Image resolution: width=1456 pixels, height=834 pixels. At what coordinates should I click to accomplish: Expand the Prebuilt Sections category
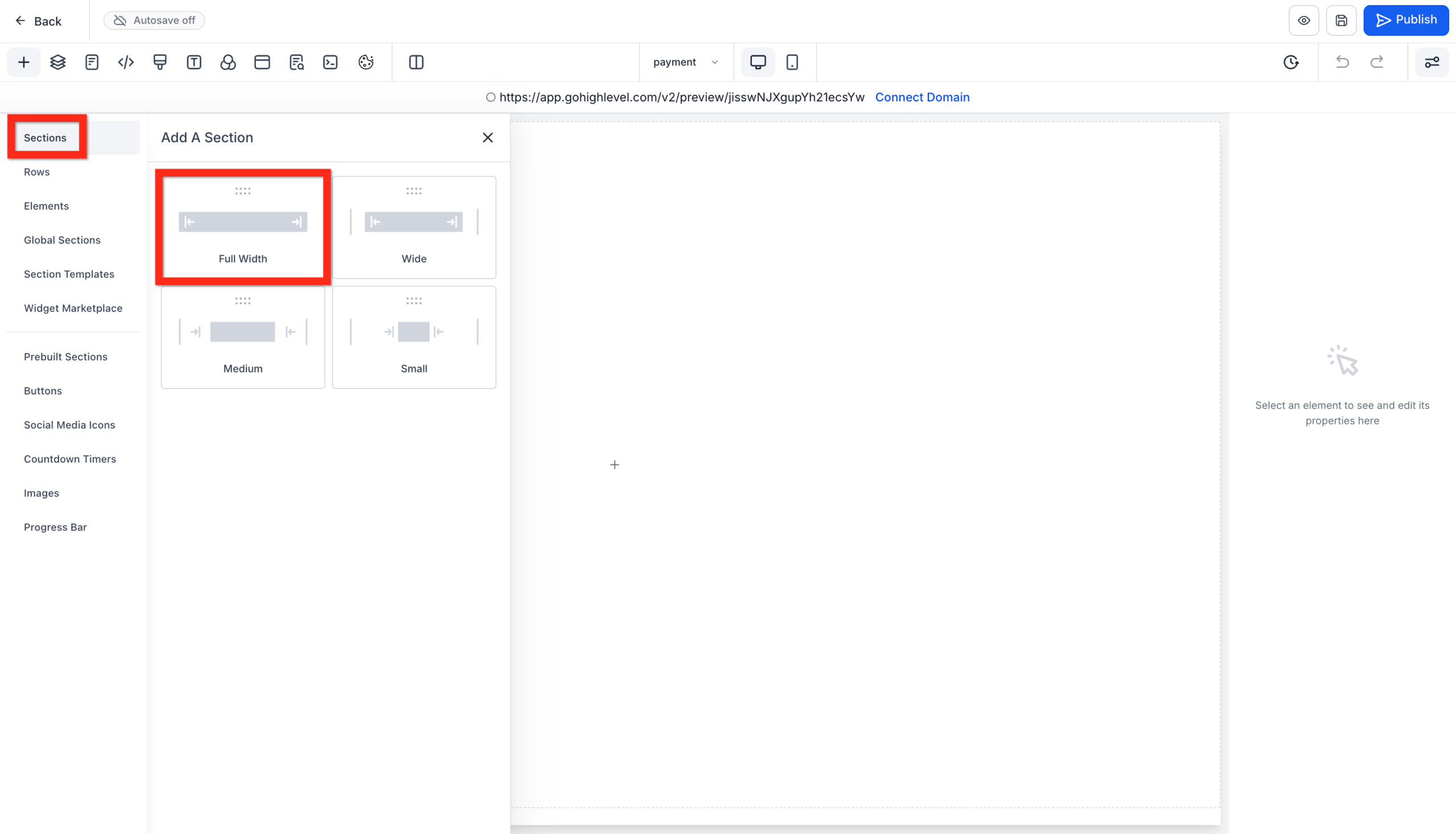click(x=66, y=356)
